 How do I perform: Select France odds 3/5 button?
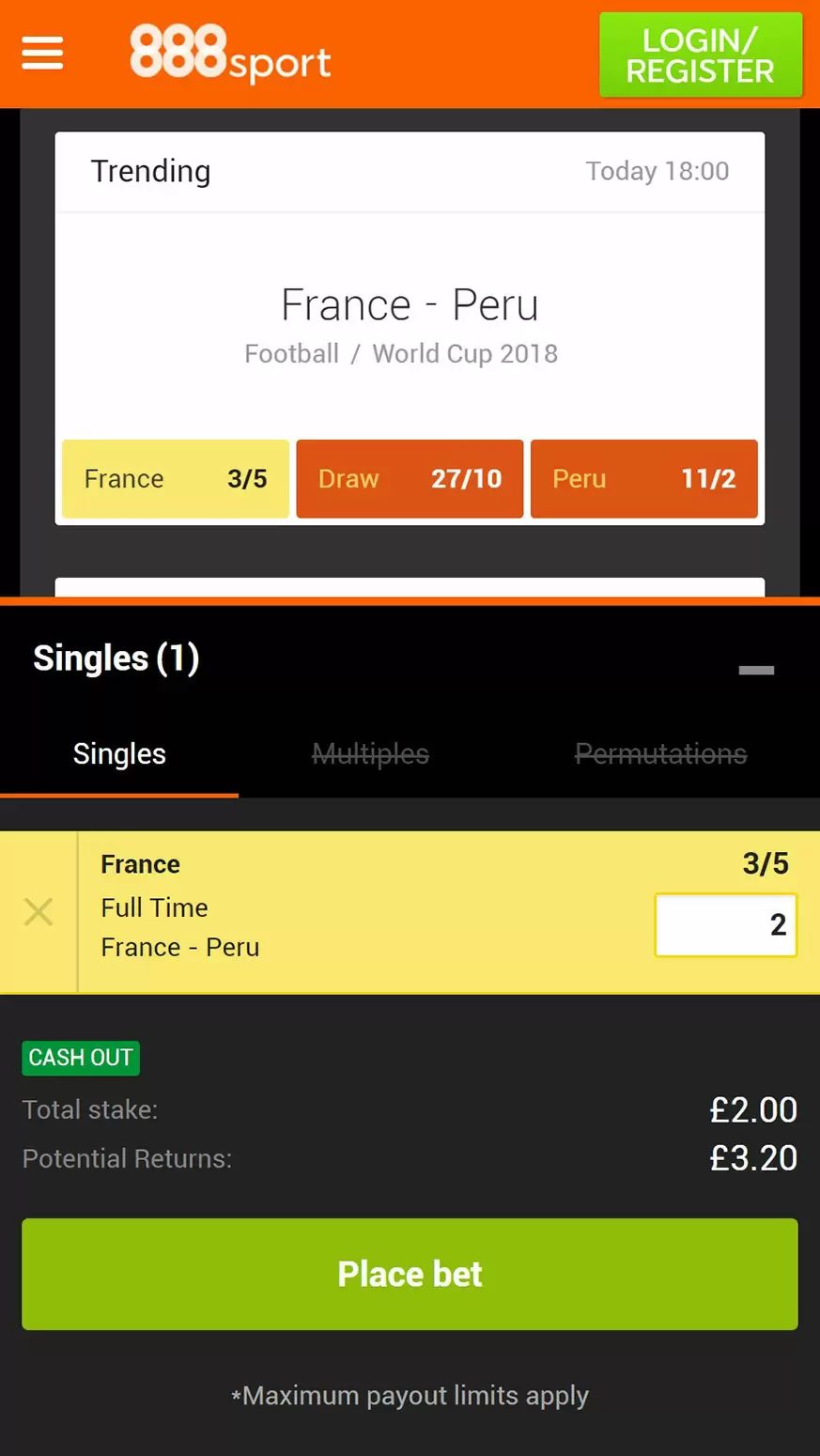(176, 479)
